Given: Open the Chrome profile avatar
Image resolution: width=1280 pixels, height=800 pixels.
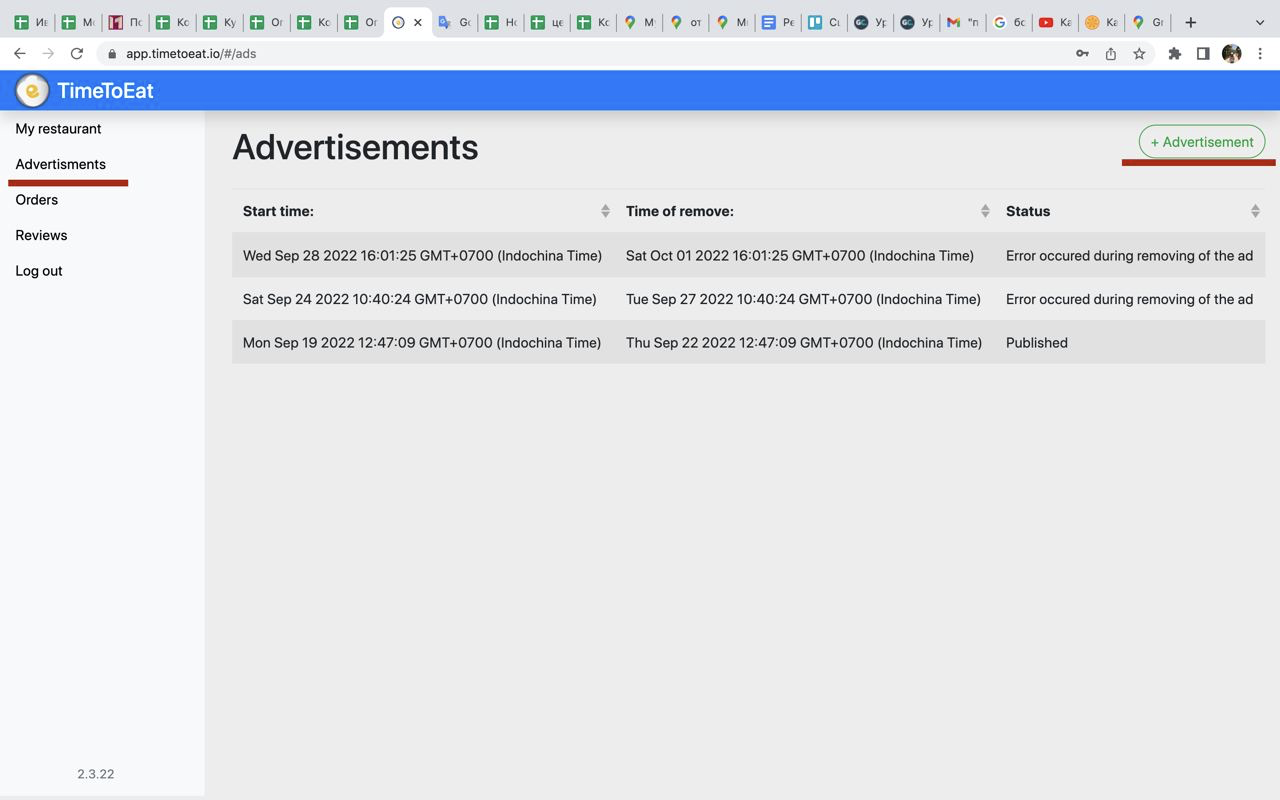Looking at the screenshot, I should (1232, 54).
